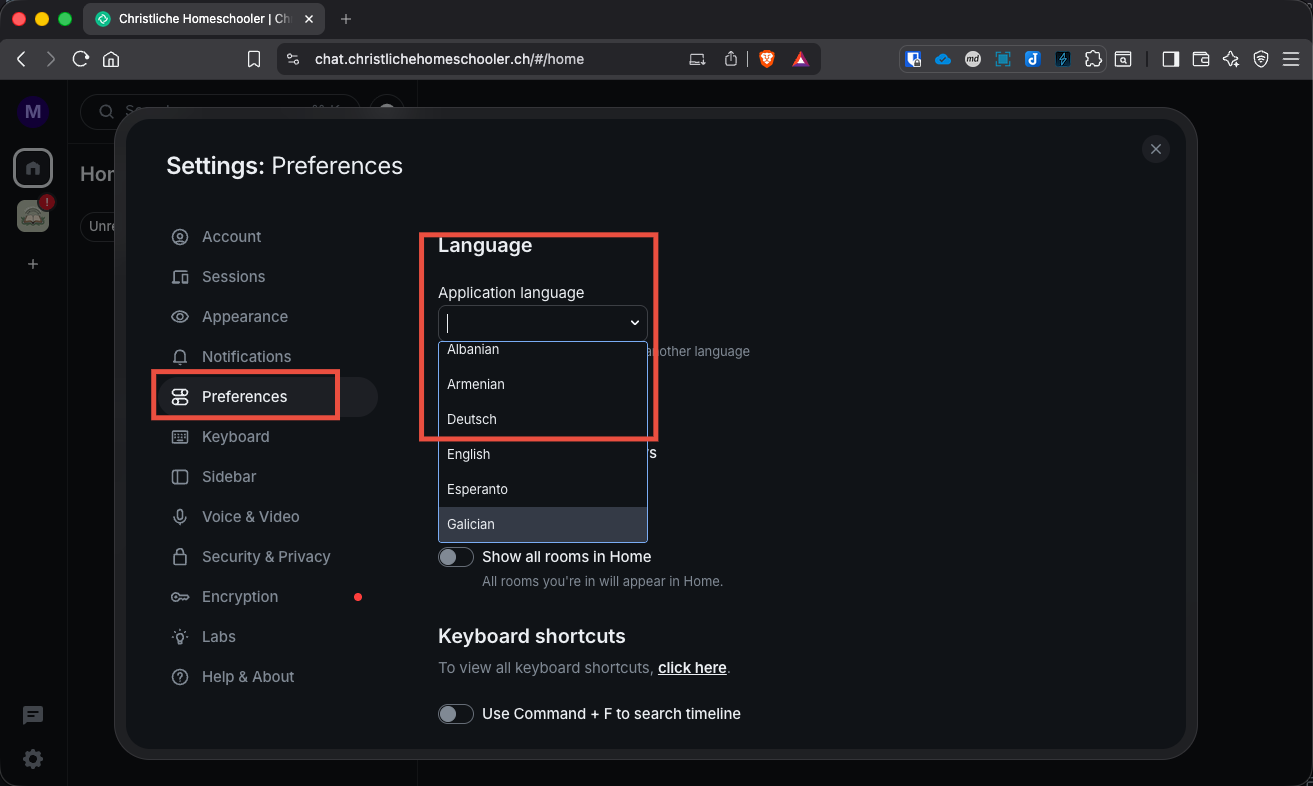Bookmark this page with the bookmark icon

pos(254,59)
